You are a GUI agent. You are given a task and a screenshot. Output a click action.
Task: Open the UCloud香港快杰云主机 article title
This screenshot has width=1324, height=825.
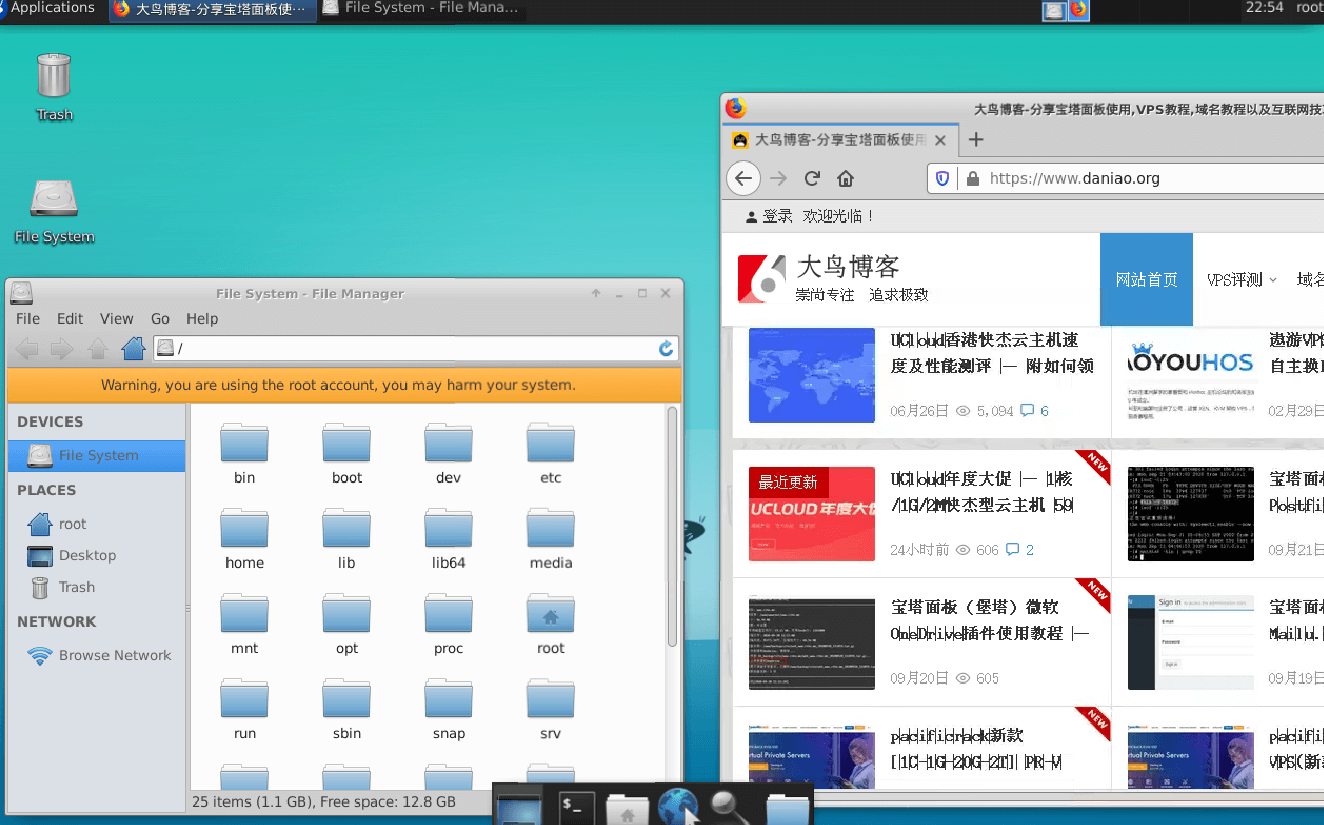coord(992,353)
